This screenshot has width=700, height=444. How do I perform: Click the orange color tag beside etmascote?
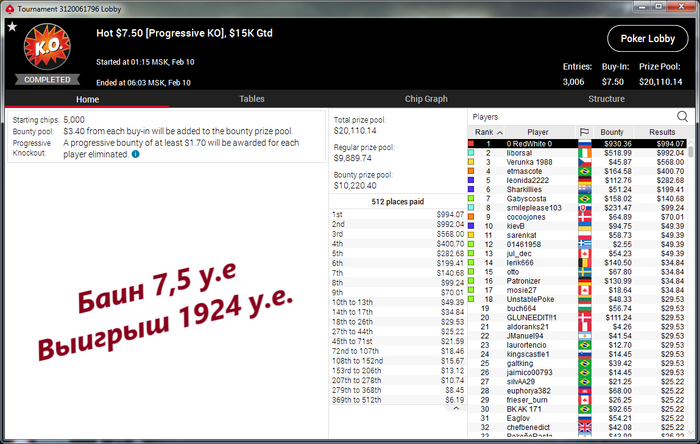[471, 171]
